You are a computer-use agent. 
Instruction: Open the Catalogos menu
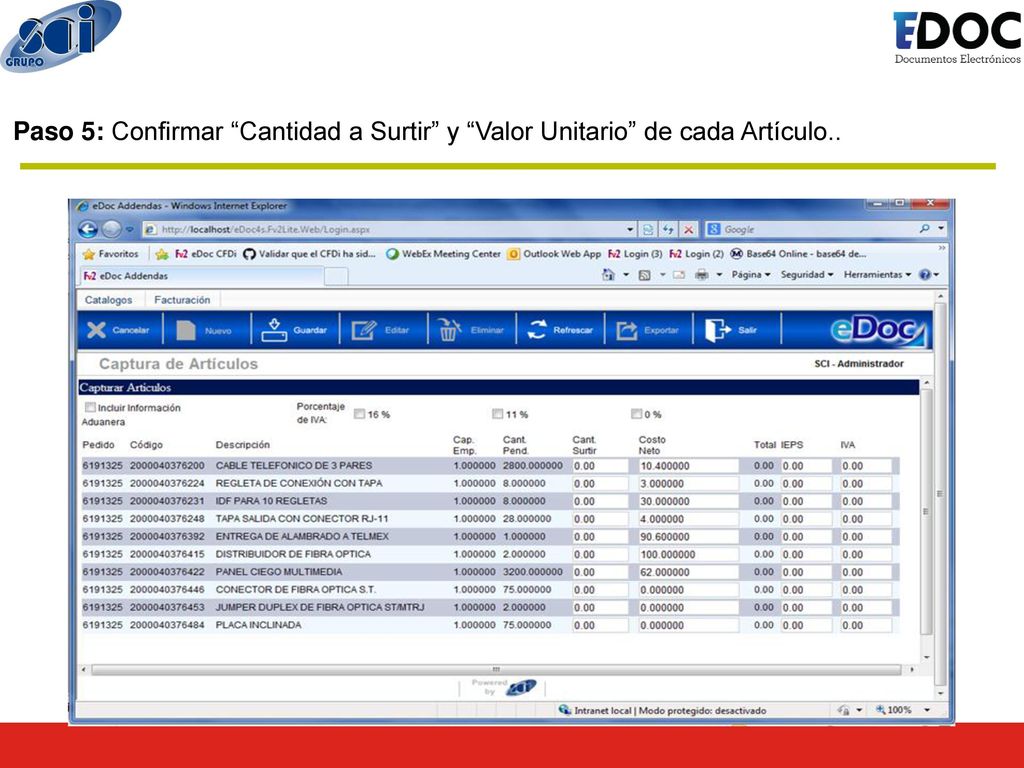tap(108, 300)
